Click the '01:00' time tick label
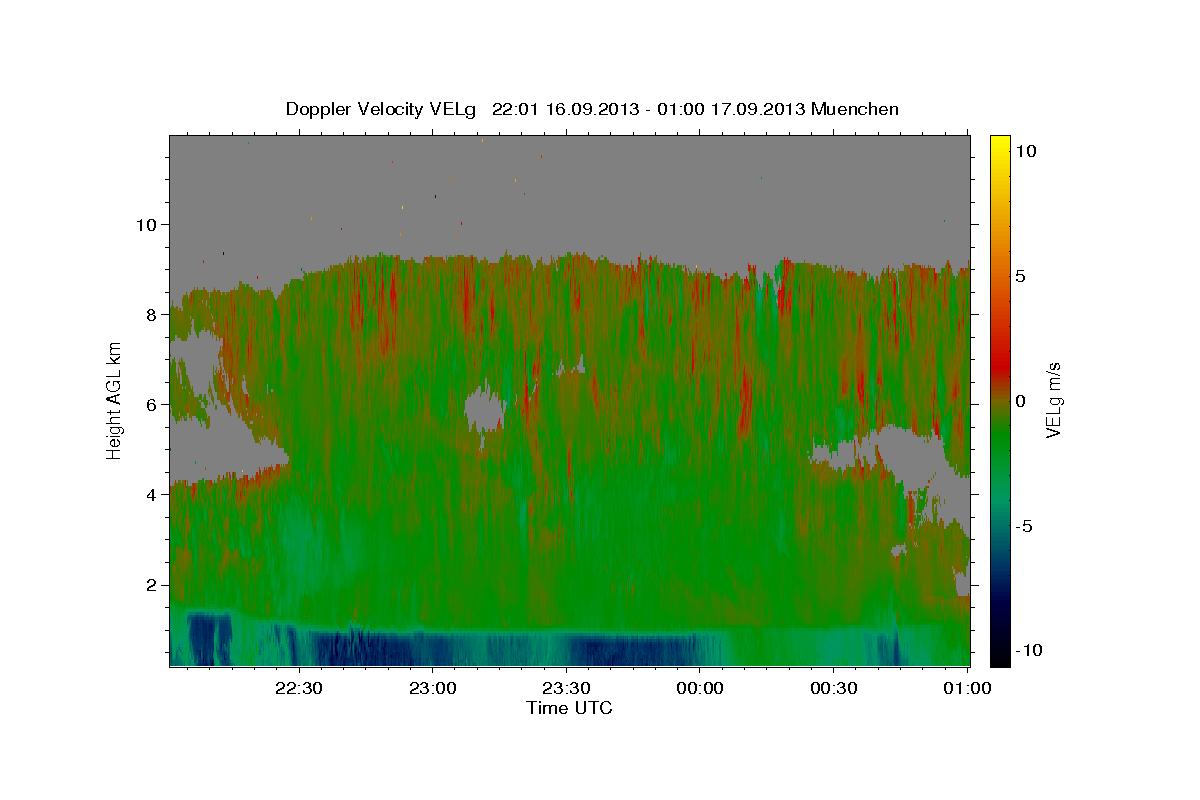This screenshot has width=1200, height=800. [x=968, y=689]
